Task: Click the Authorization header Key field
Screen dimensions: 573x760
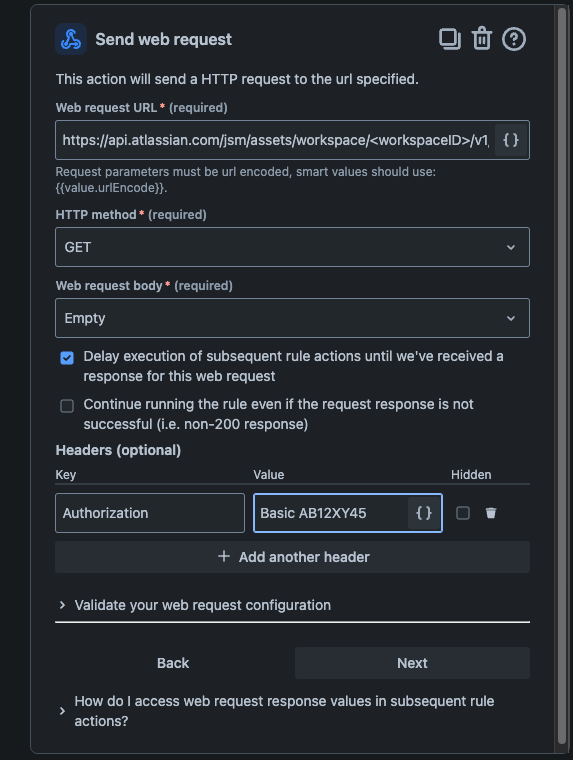Action: [x=150, y=513]
